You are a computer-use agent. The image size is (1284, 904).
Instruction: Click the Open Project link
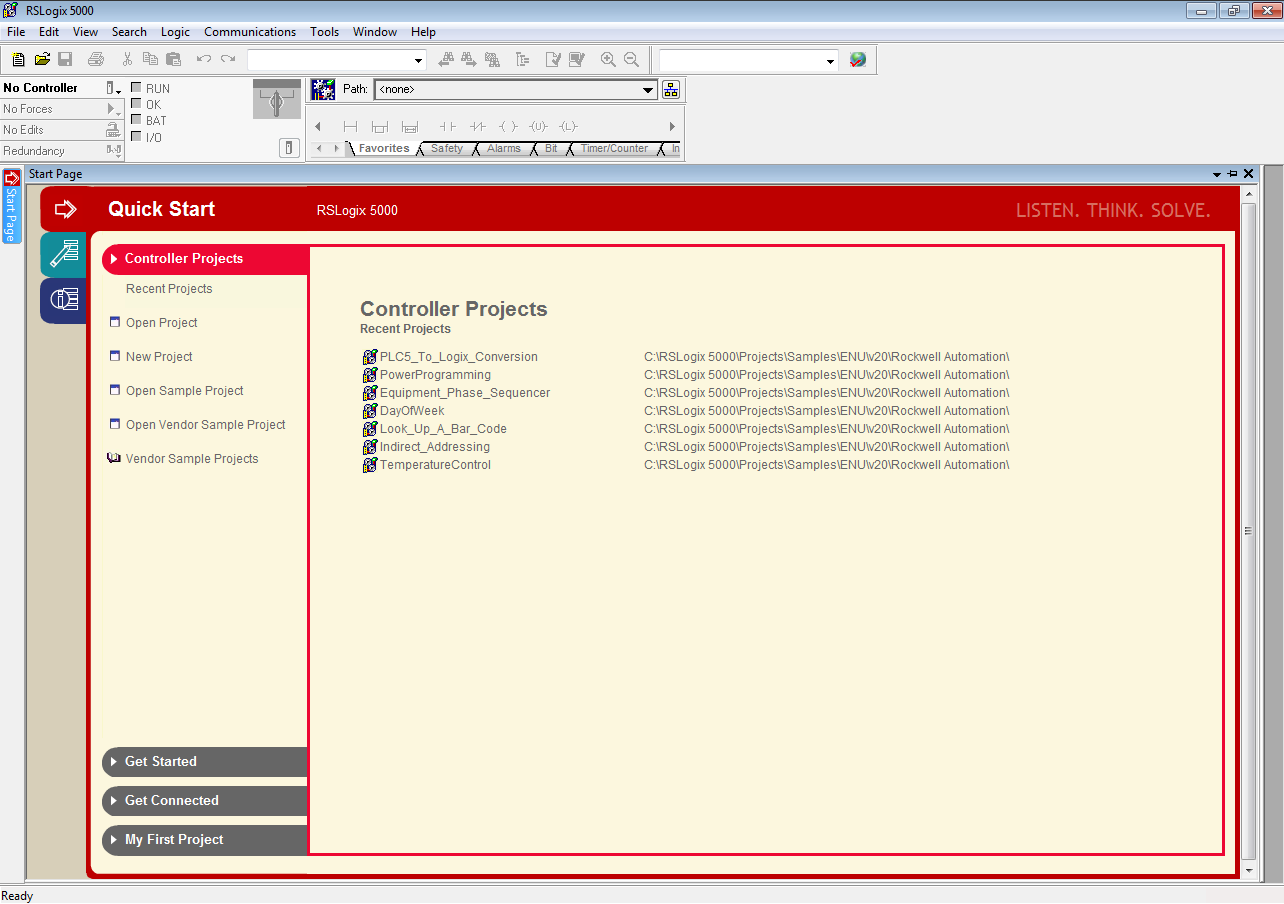click(161, 323)
